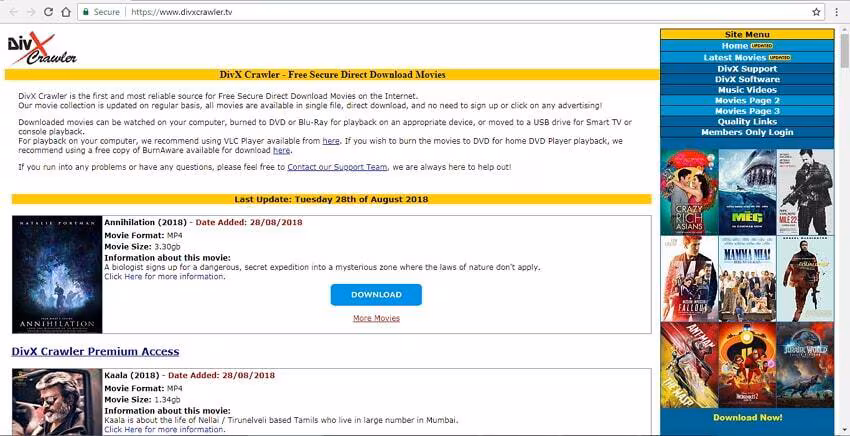850x436 pixels.
Task: Click the Mission Impossible Fallout poster
Action: tap(690, 279)
